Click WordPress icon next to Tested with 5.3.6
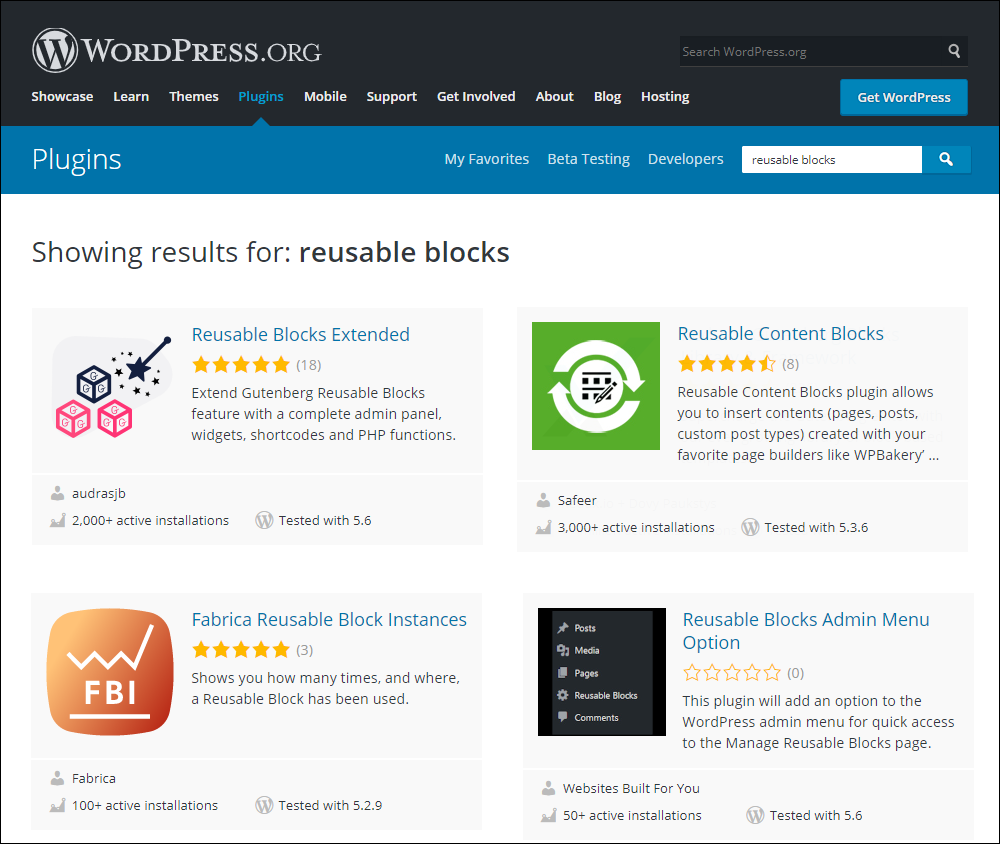The height and width of the screenshot is (844, 1000). pos(750,528)
